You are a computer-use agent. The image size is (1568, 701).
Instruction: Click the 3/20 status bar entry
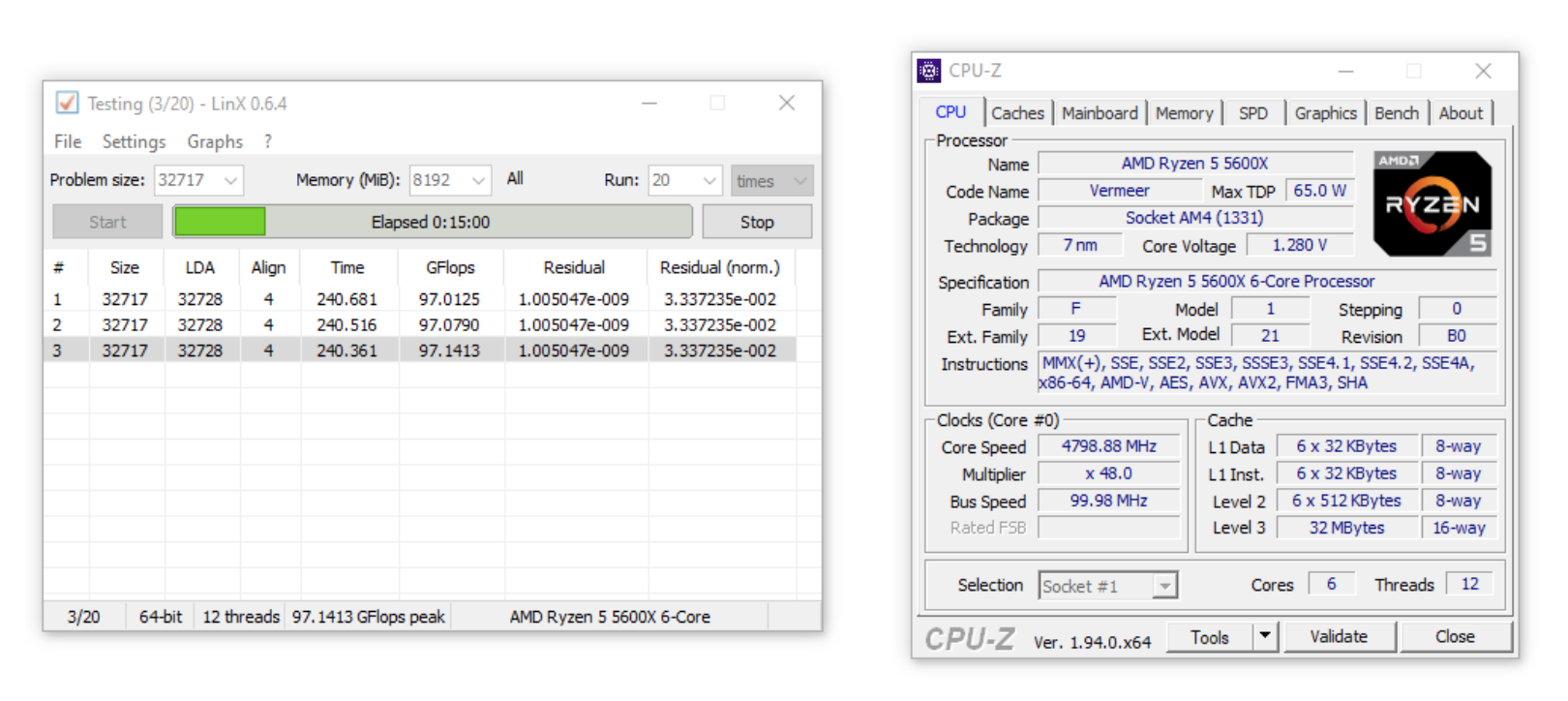click(x=83, y=617)
